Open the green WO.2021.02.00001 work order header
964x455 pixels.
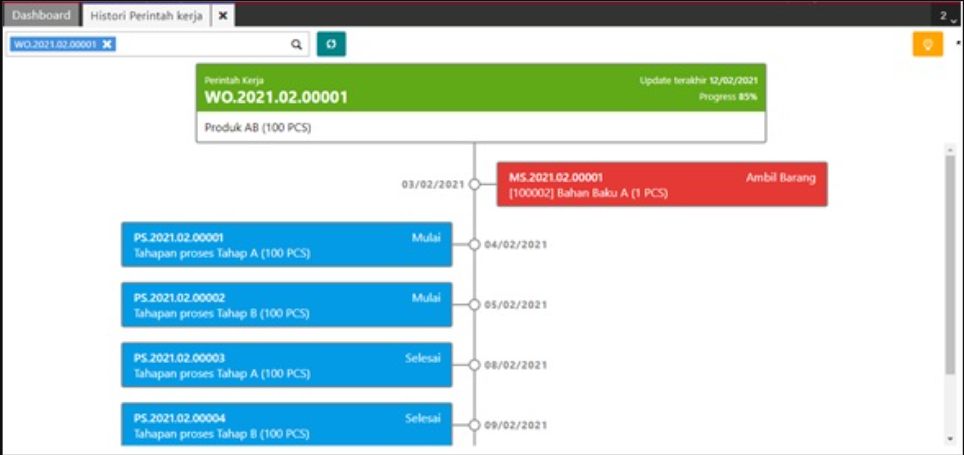point(481,88)
